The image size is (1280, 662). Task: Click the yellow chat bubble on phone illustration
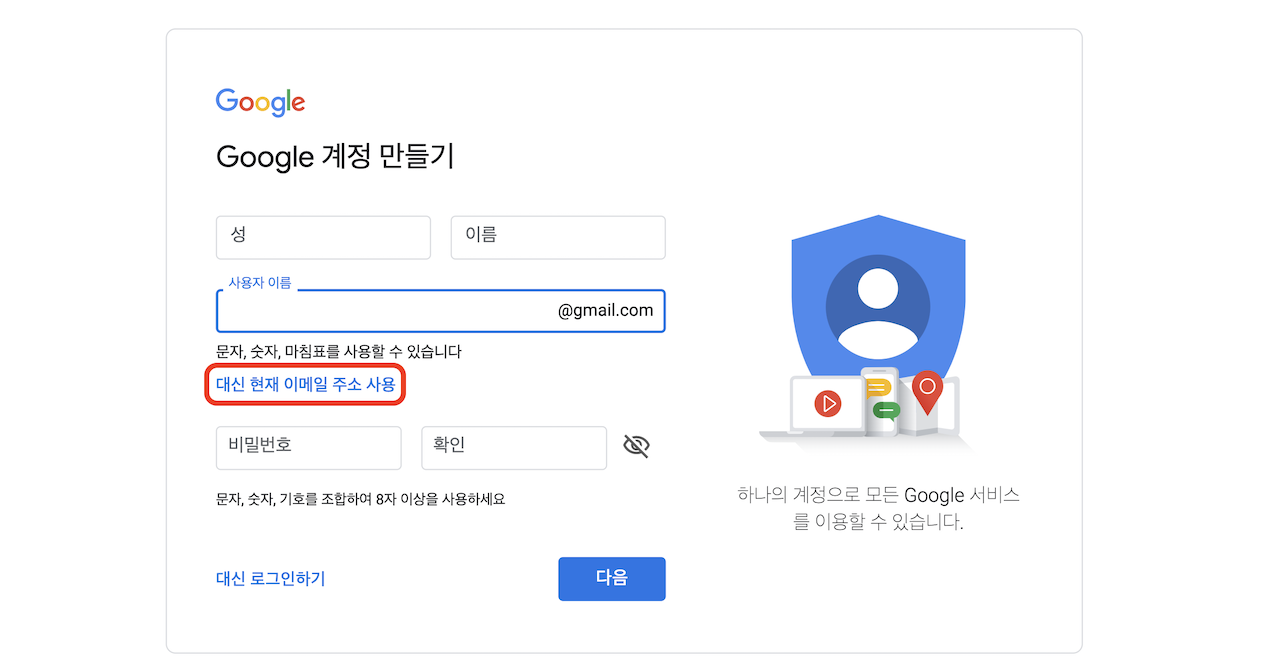(x=879, y=388)
